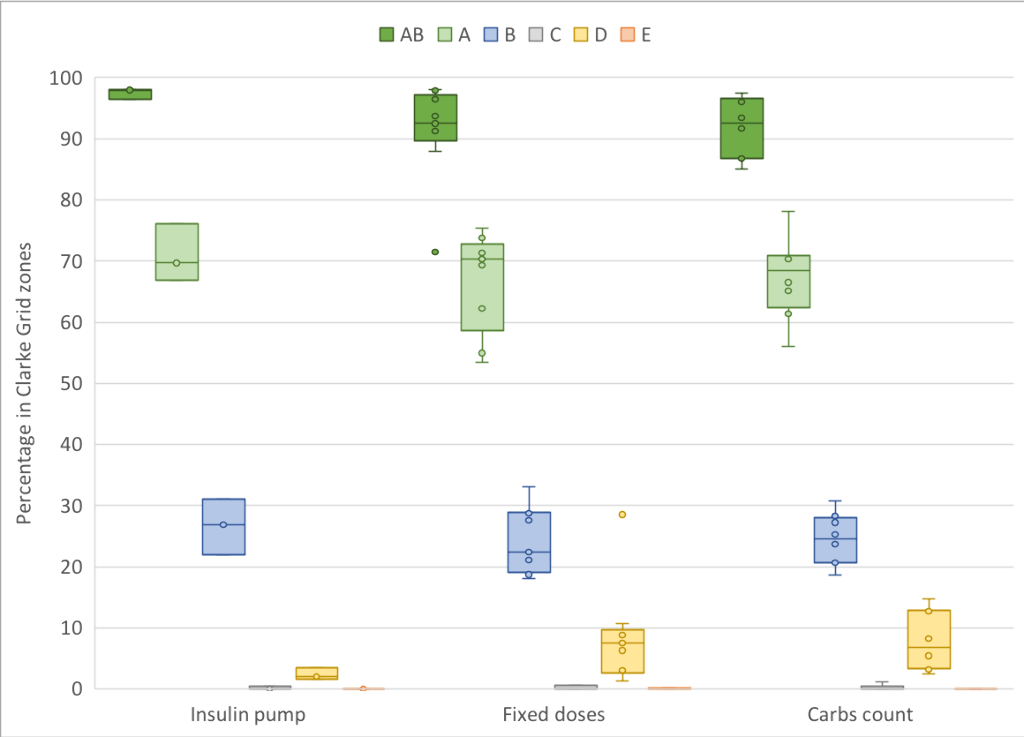This screenshot has width=1024, height=737.
Task: Select the light green A box for Insulin pump
Action: tap(177, 251)
